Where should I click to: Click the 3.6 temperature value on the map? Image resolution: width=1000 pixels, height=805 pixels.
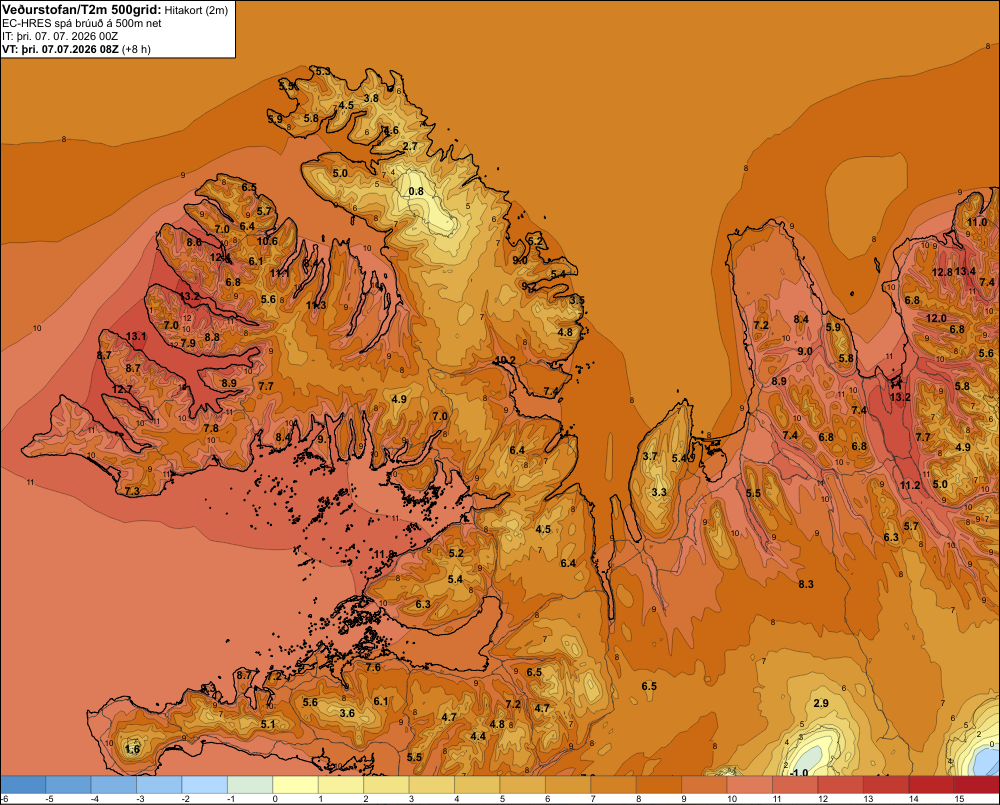pos(347,713)
